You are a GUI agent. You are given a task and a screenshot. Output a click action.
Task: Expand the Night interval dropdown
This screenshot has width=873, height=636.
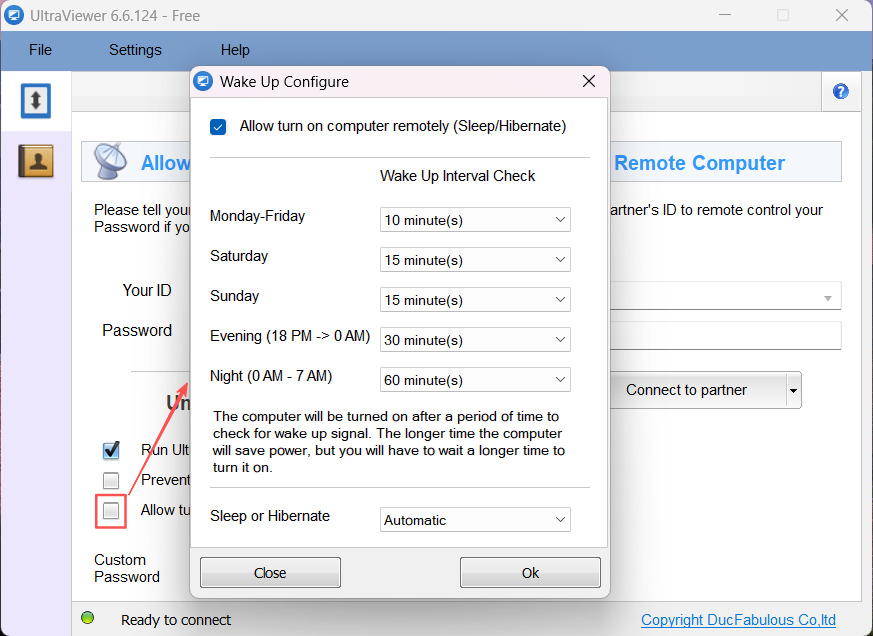475,380
